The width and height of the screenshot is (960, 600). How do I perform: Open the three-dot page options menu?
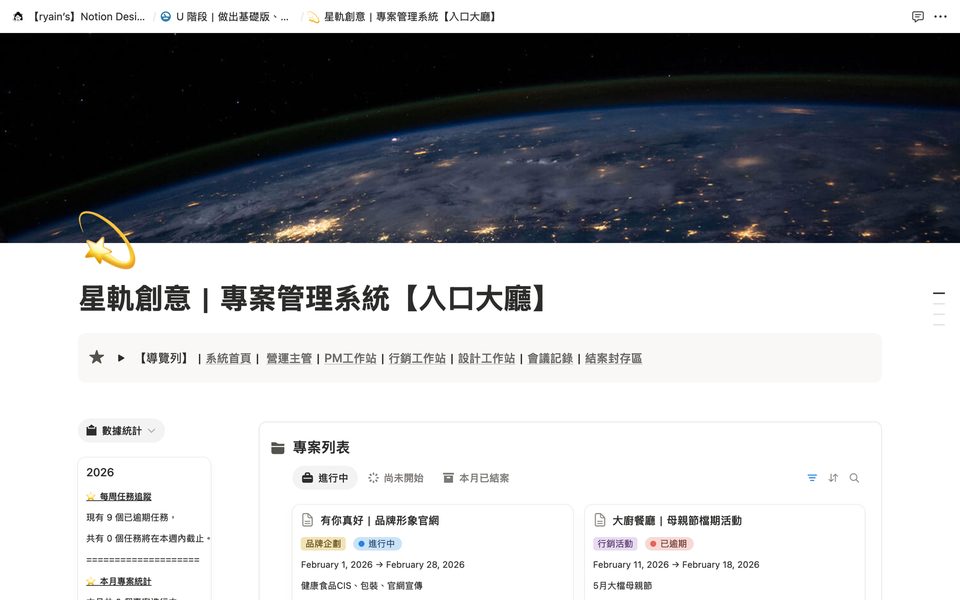coord(940,17)
